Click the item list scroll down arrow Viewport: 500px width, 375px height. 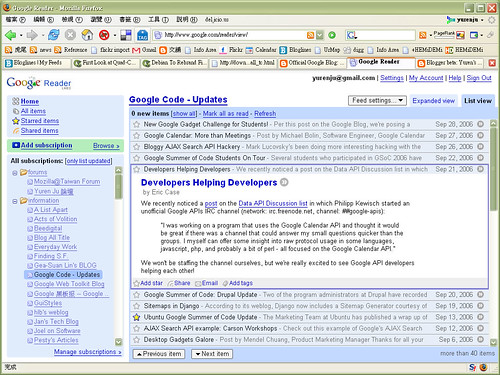[493, 342]
